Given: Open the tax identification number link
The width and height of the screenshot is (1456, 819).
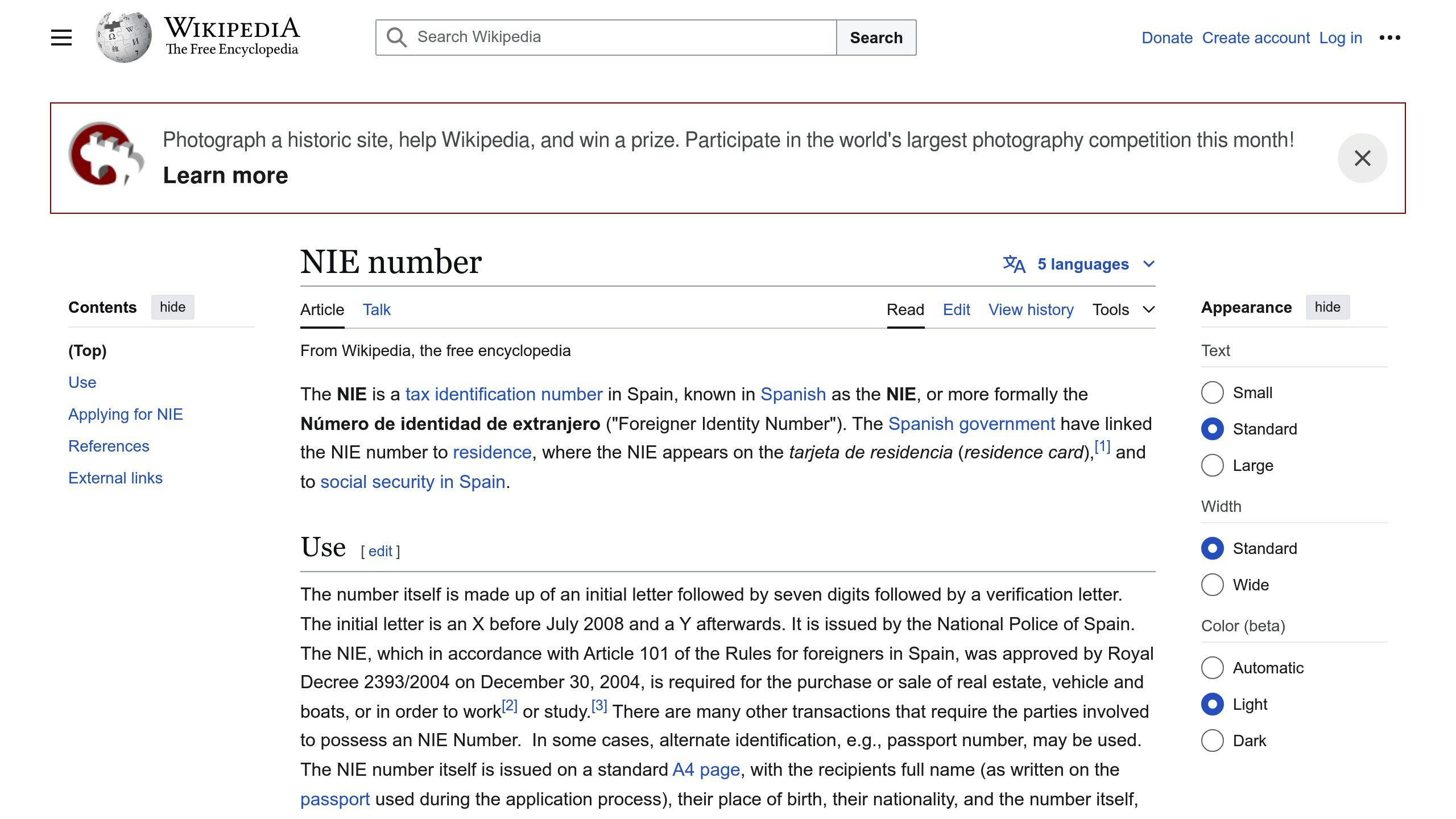Looking at the screenshot, I should pos(504,394).
